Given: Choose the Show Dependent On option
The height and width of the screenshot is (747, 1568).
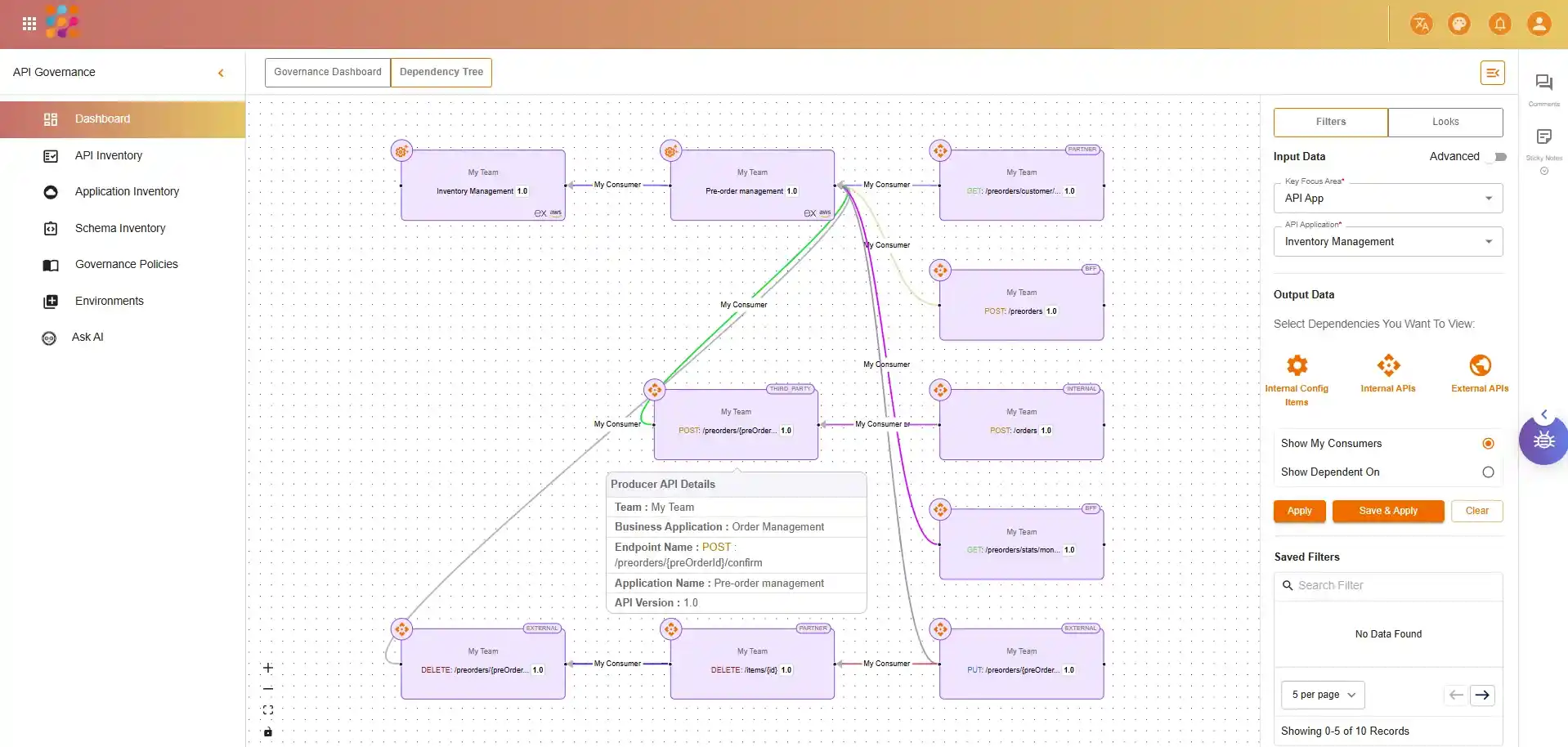Looking at the screenshot, I should [x=1488, y=472].
